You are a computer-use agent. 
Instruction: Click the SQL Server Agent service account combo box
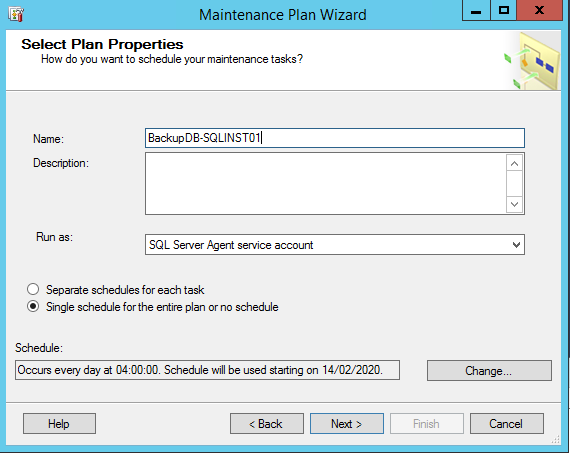point(334,245)
